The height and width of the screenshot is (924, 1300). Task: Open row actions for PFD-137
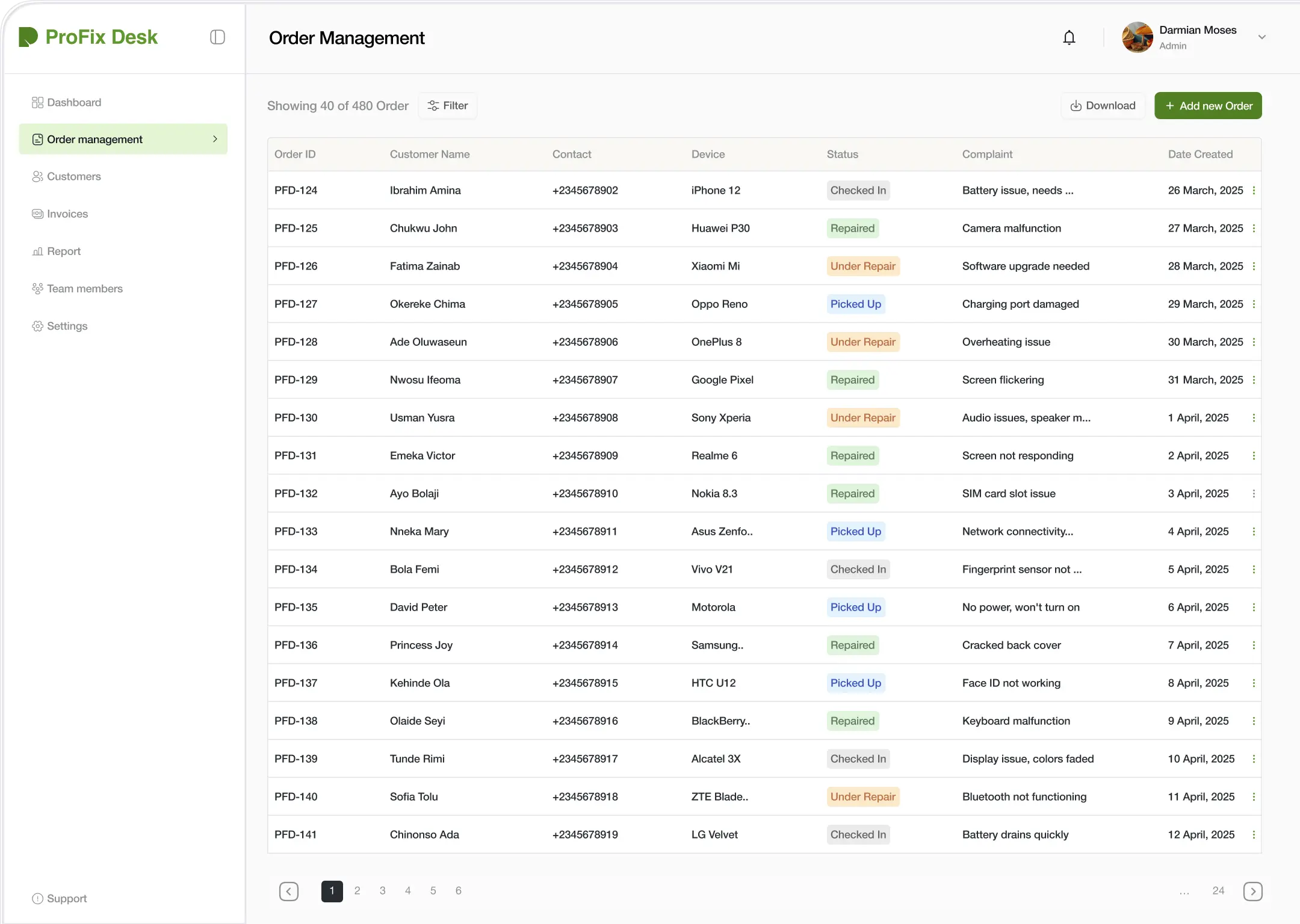tap(1254, 683)
